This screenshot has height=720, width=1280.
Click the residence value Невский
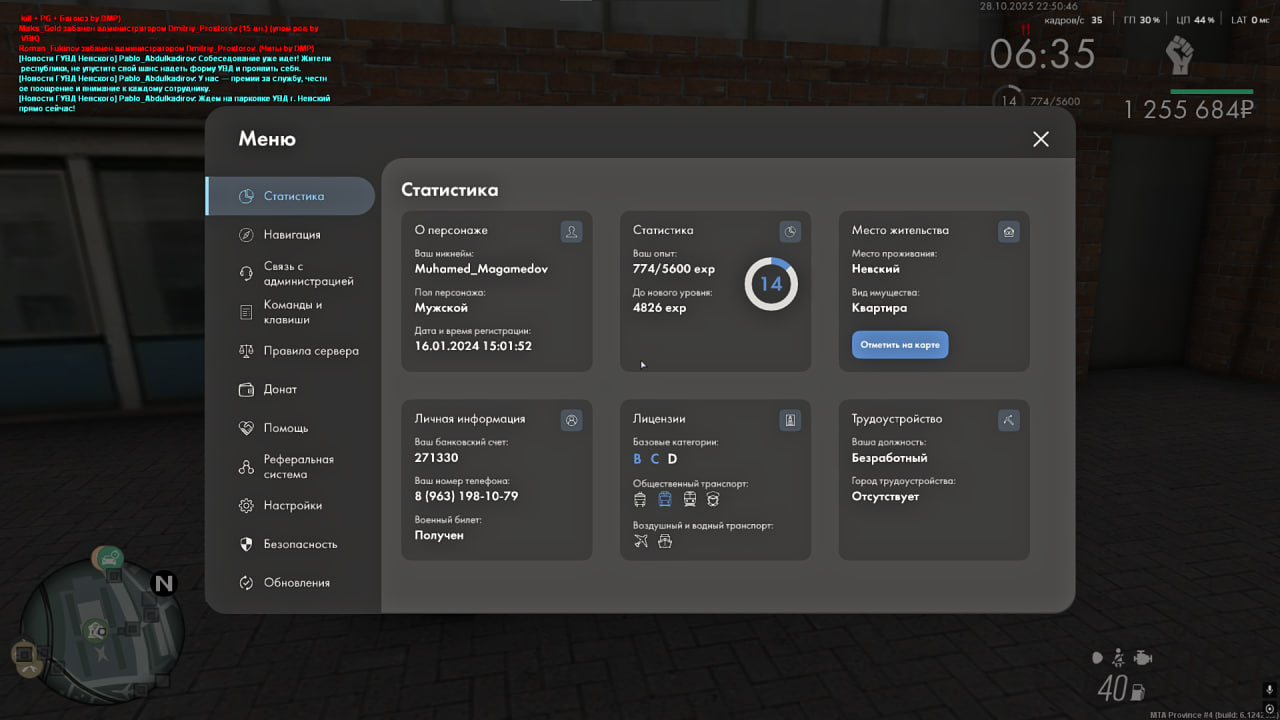click(876, 269)
